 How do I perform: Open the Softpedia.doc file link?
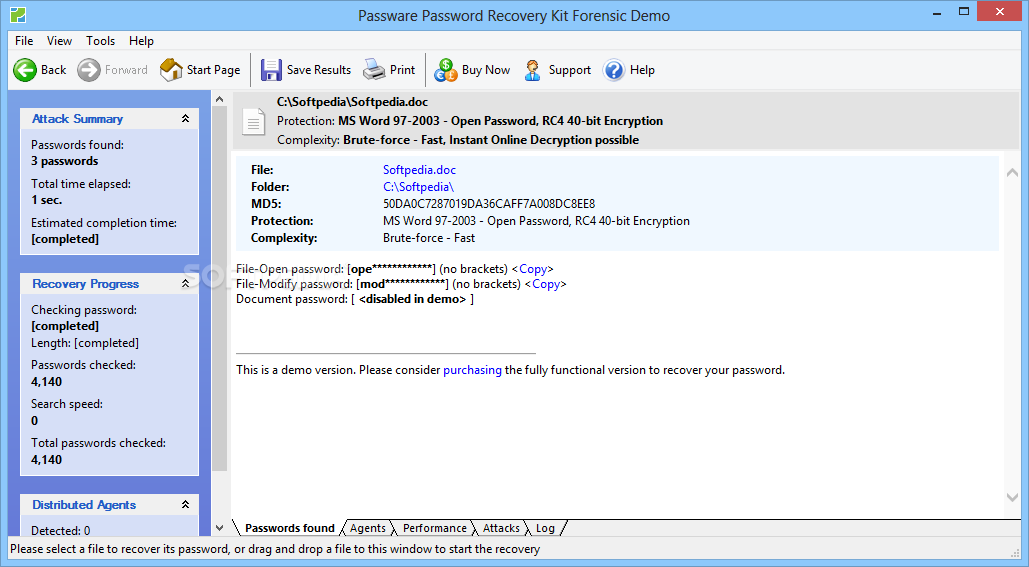pyautogui.click(x=419, y=170)
